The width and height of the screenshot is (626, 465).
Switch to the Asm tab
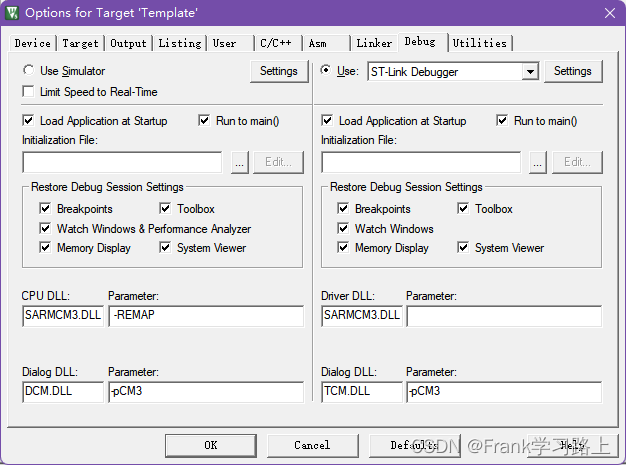point(326,43)
